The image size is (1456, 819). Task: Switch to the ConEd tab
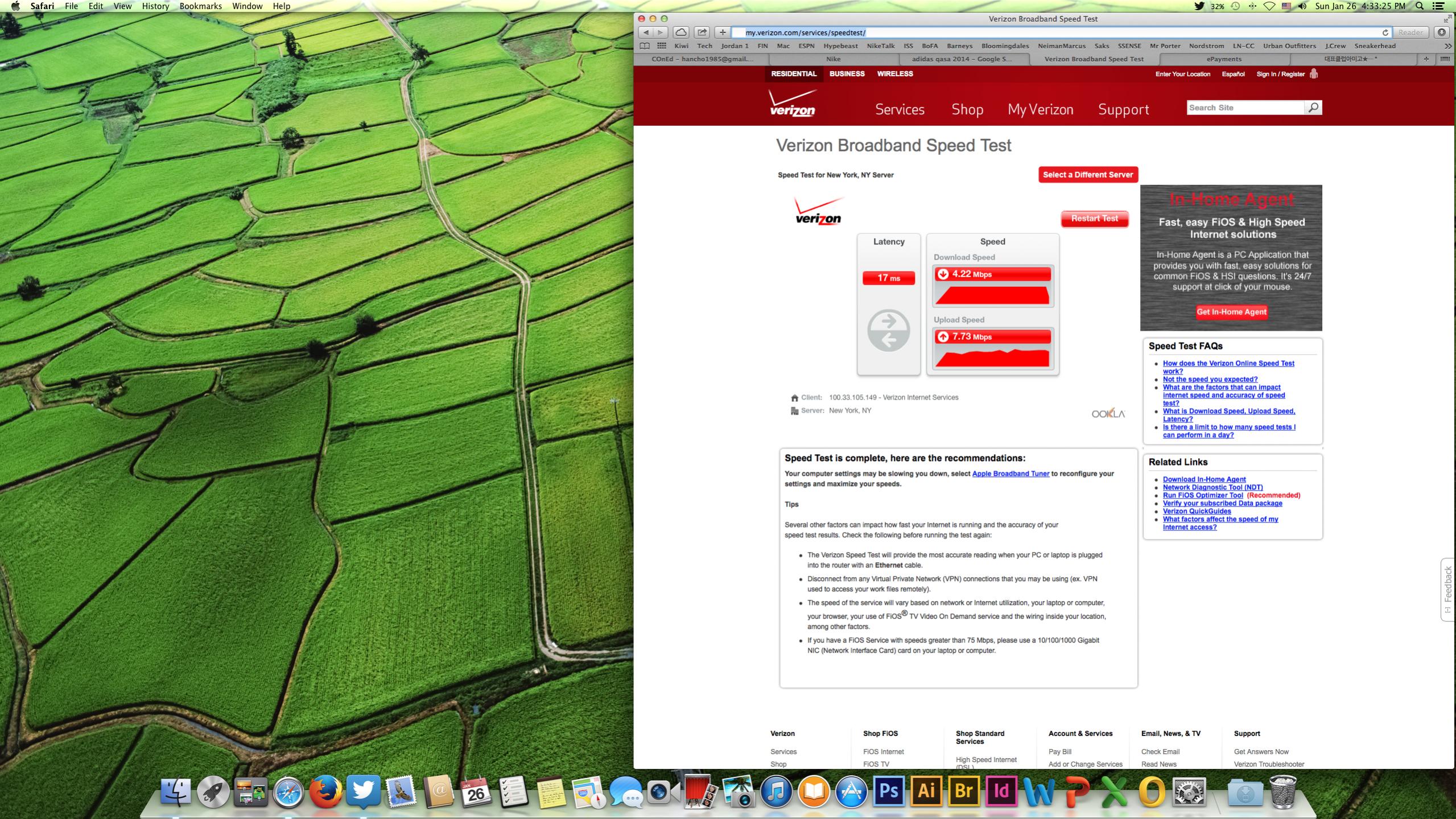(x=702, y=59)
